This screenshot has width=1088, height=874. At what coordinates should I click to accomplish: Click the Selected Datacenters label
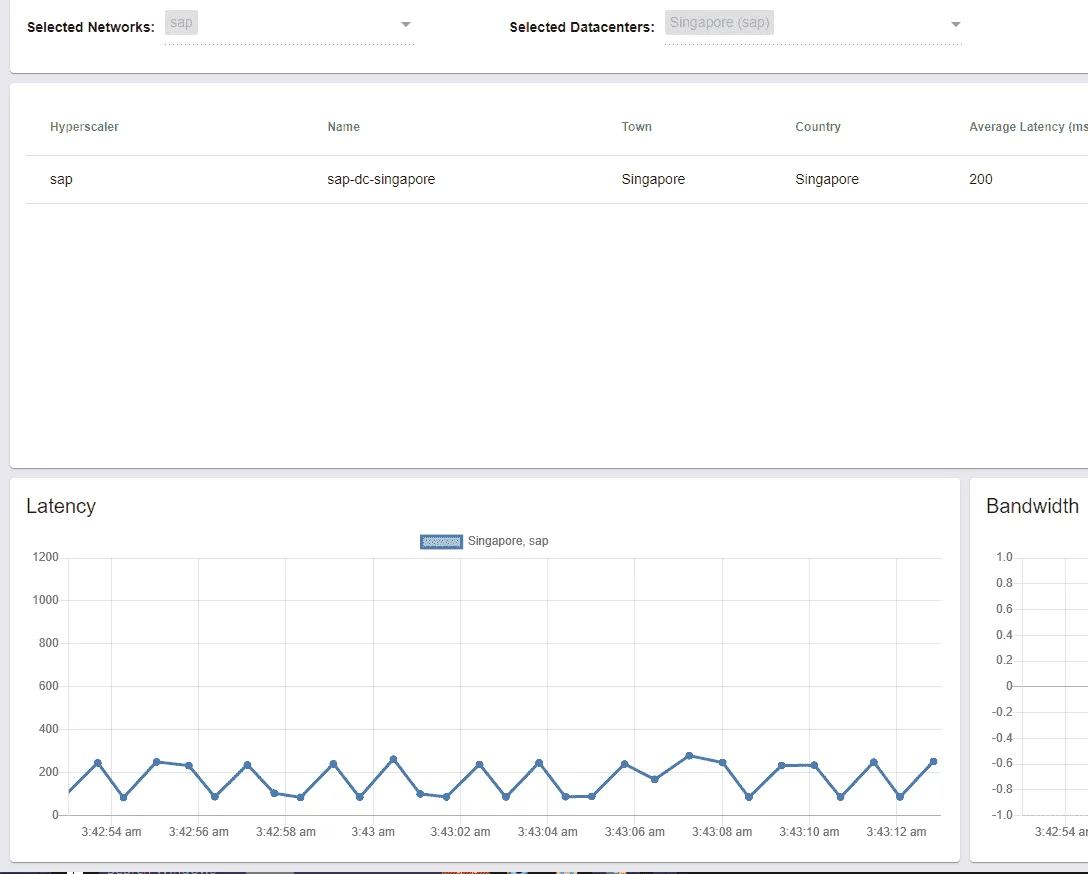582,27
